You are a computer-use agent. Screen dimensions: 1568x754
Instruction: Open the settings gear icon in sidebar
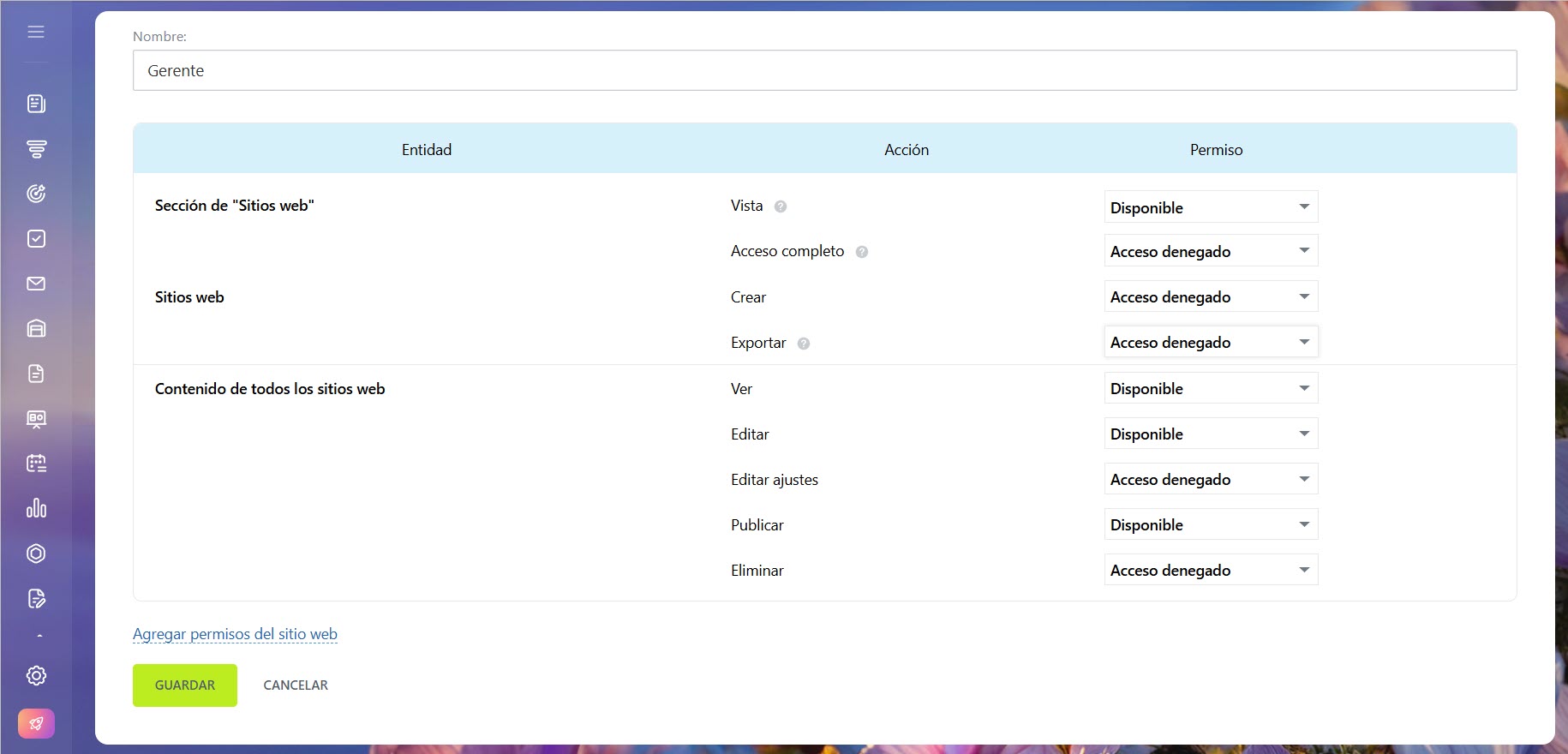point(36,675)
